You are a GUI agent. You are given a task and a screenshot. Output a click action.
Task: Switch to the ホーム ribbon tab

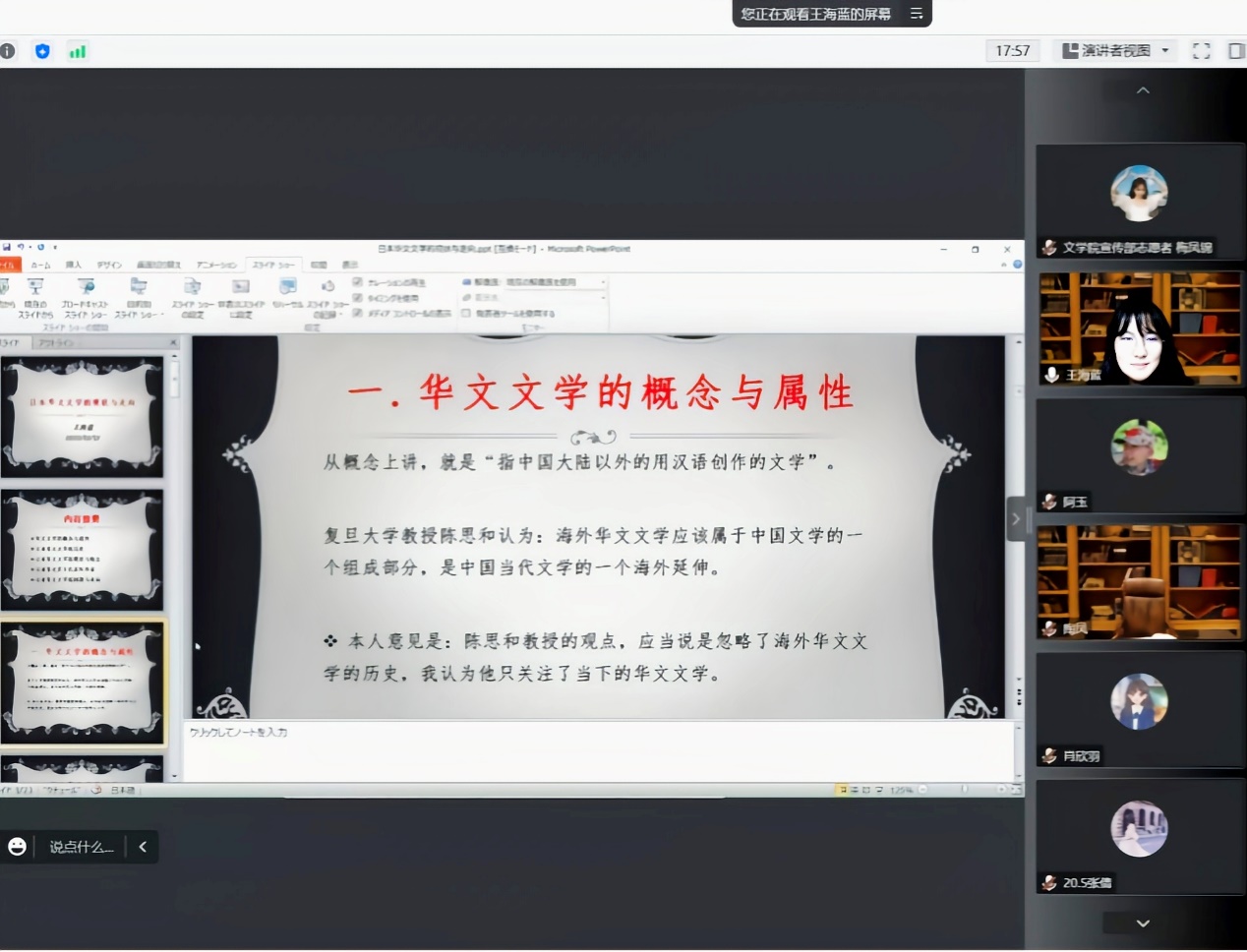(40, 266)
